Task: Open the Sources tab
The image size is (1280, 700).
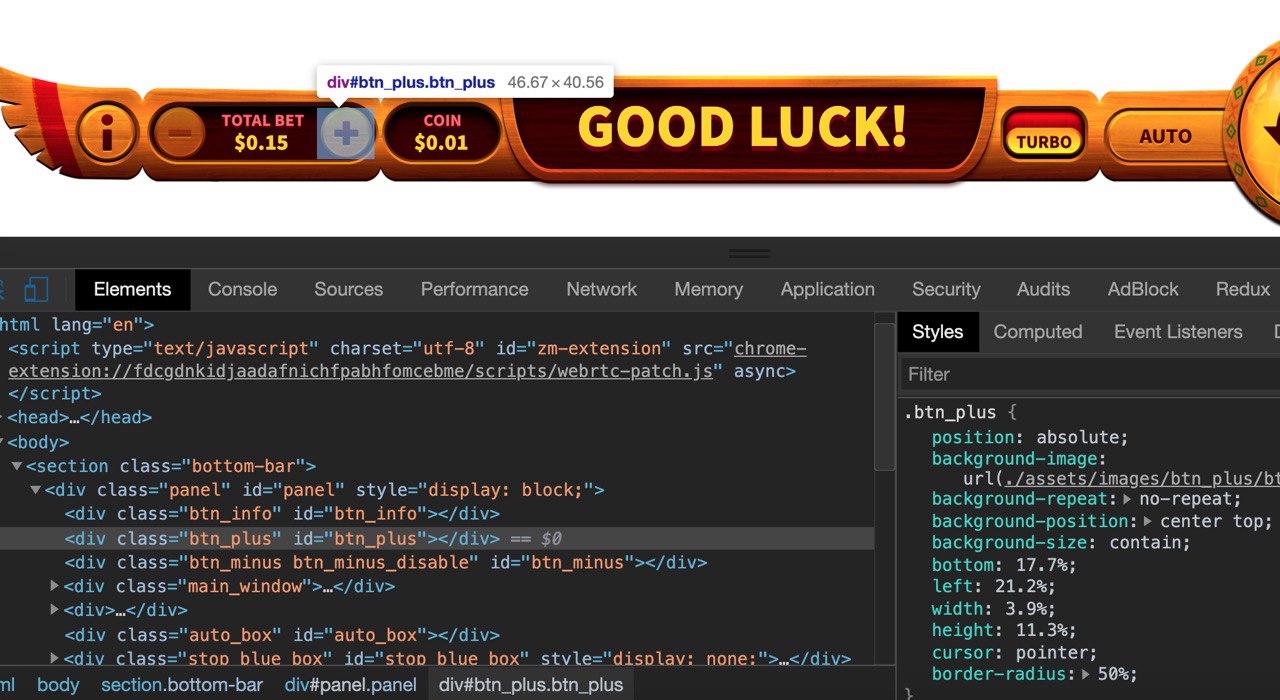Action: coord(348,289)
